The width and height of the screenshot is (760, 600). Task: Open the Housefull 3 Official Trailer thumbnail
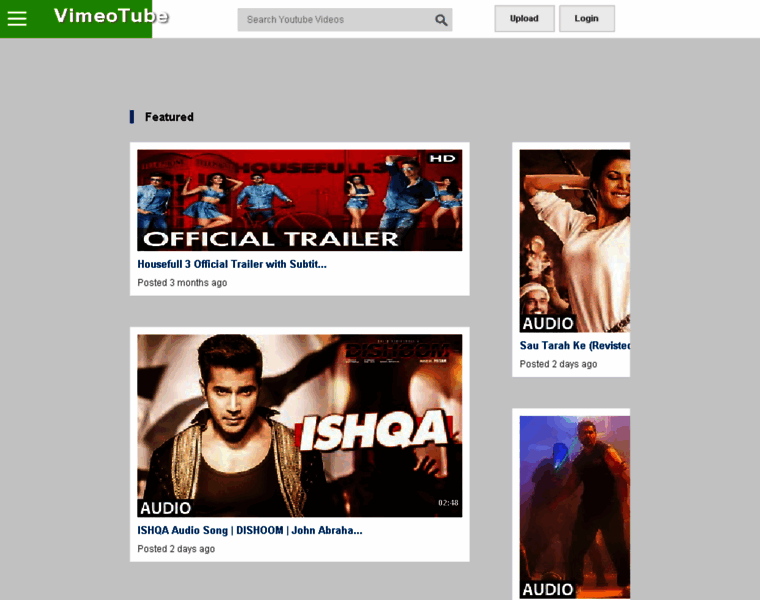(x=300, y=200)
